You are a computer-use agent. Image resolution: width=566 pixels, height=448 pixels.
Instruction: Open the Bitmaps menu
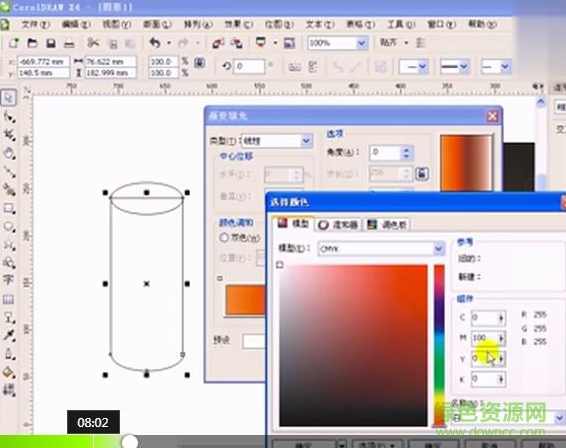click(279, 24)
